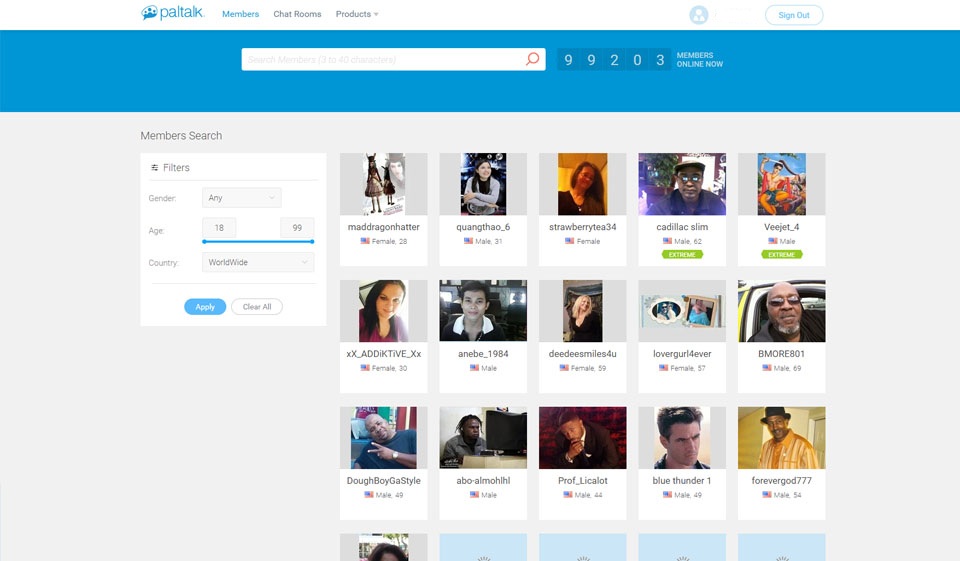Click the magnifier search icon
The height and width of the screenshot is (561, 960).
tap(532, 59)
